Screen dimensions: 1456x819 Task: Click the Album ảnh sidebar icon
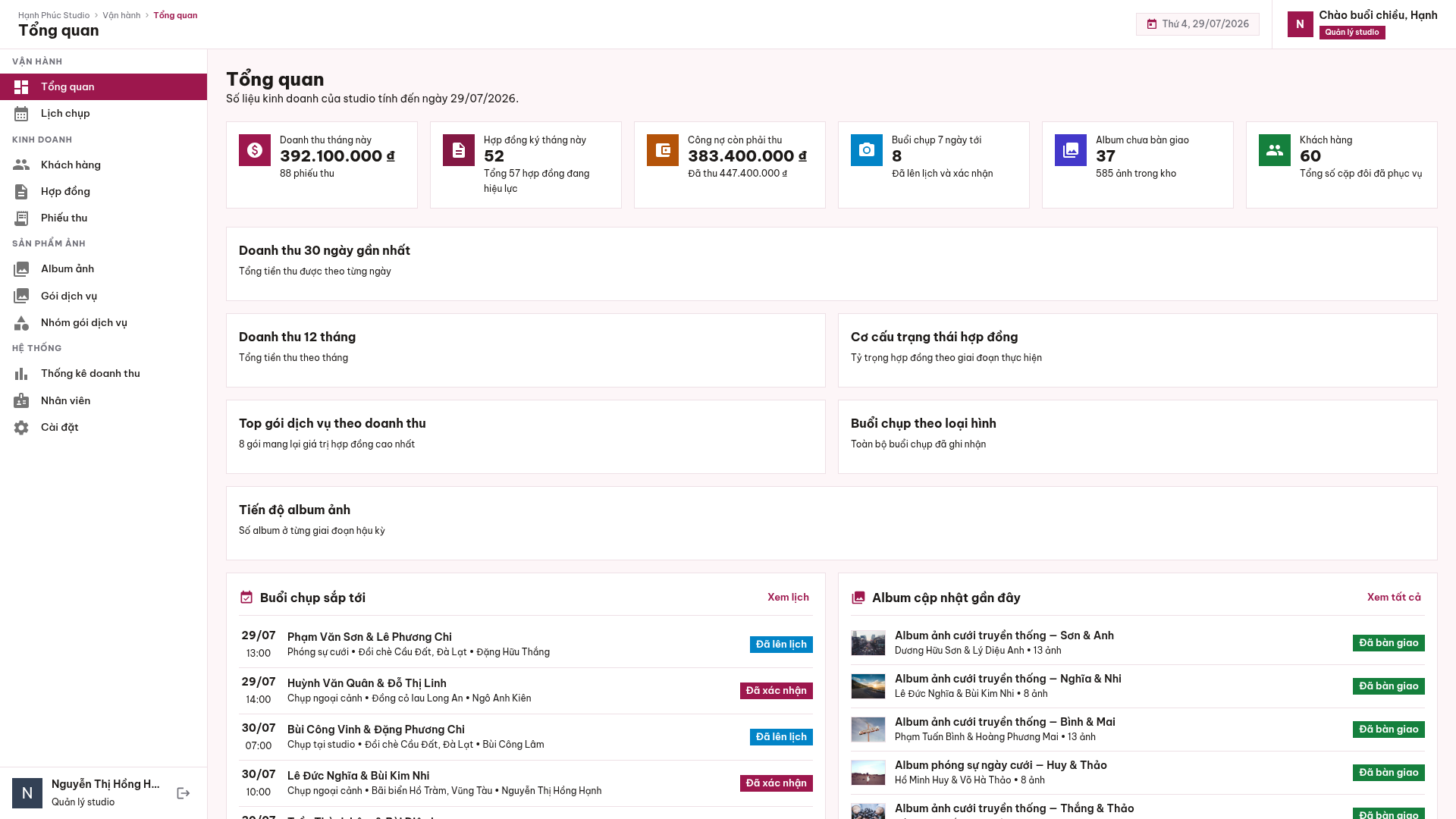(x=21, y=269)
